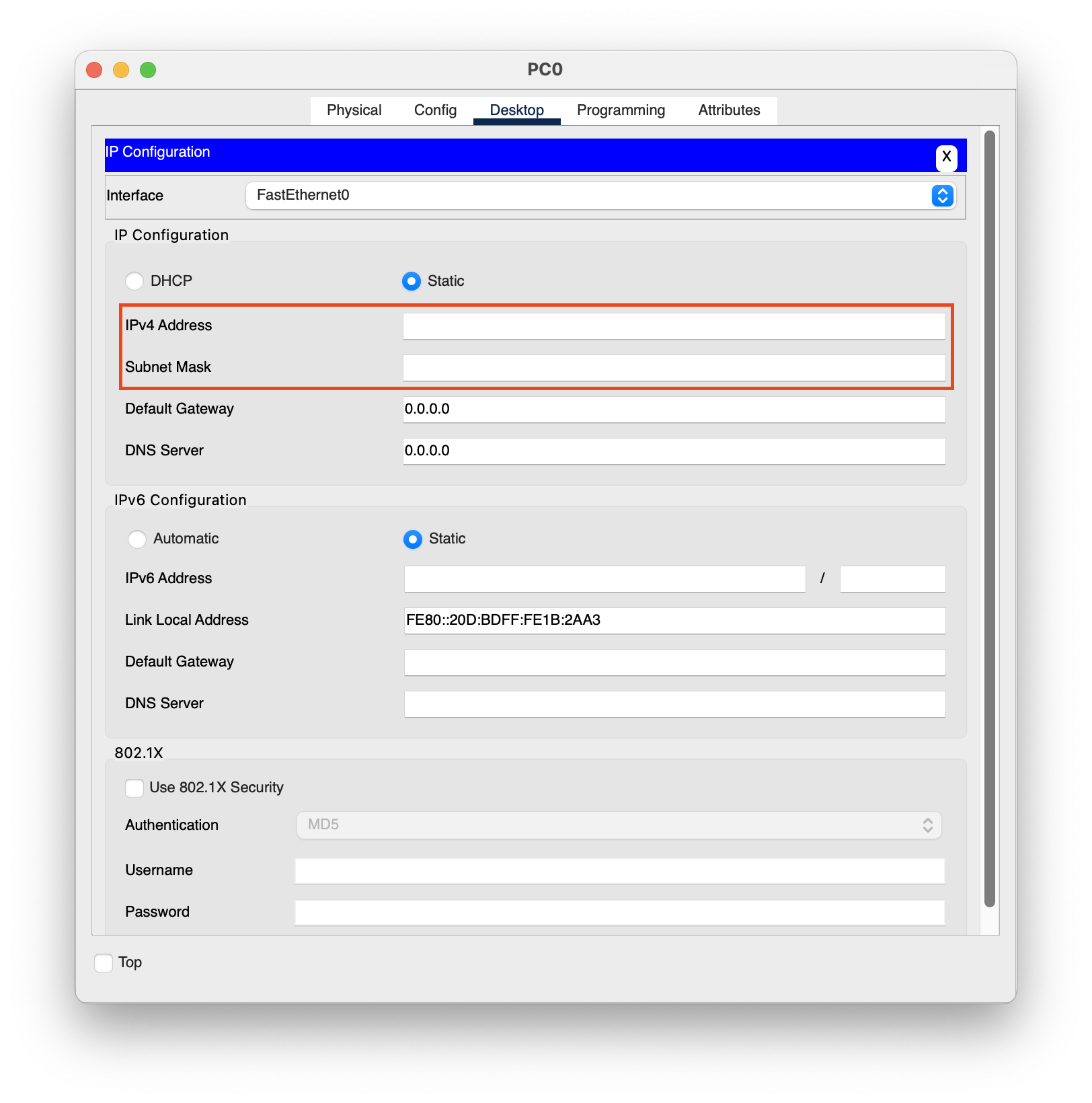Screen dimensions: 1092x1103
Task: Go to the Programming tab
Action: tap(621, 110)
